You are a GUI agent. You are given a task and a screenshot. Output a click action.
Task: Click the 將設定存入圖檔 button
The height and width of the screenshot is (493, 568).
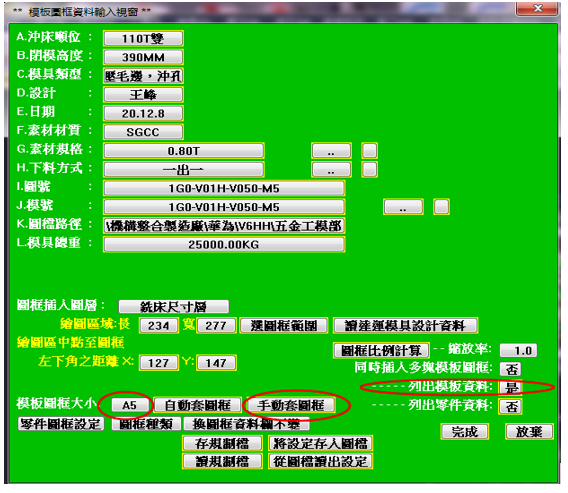click(320, 443)
